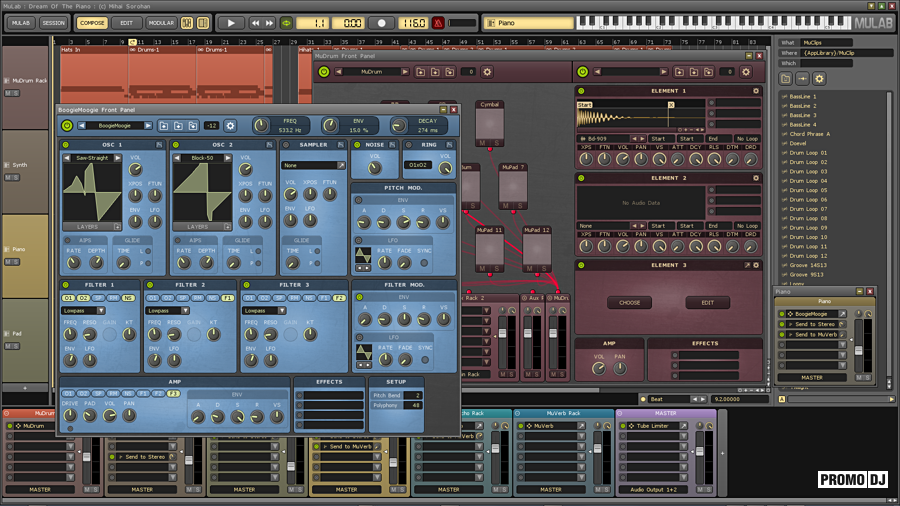
Task: Click the Choose button in Element 3
Action: tap(629, 302)
